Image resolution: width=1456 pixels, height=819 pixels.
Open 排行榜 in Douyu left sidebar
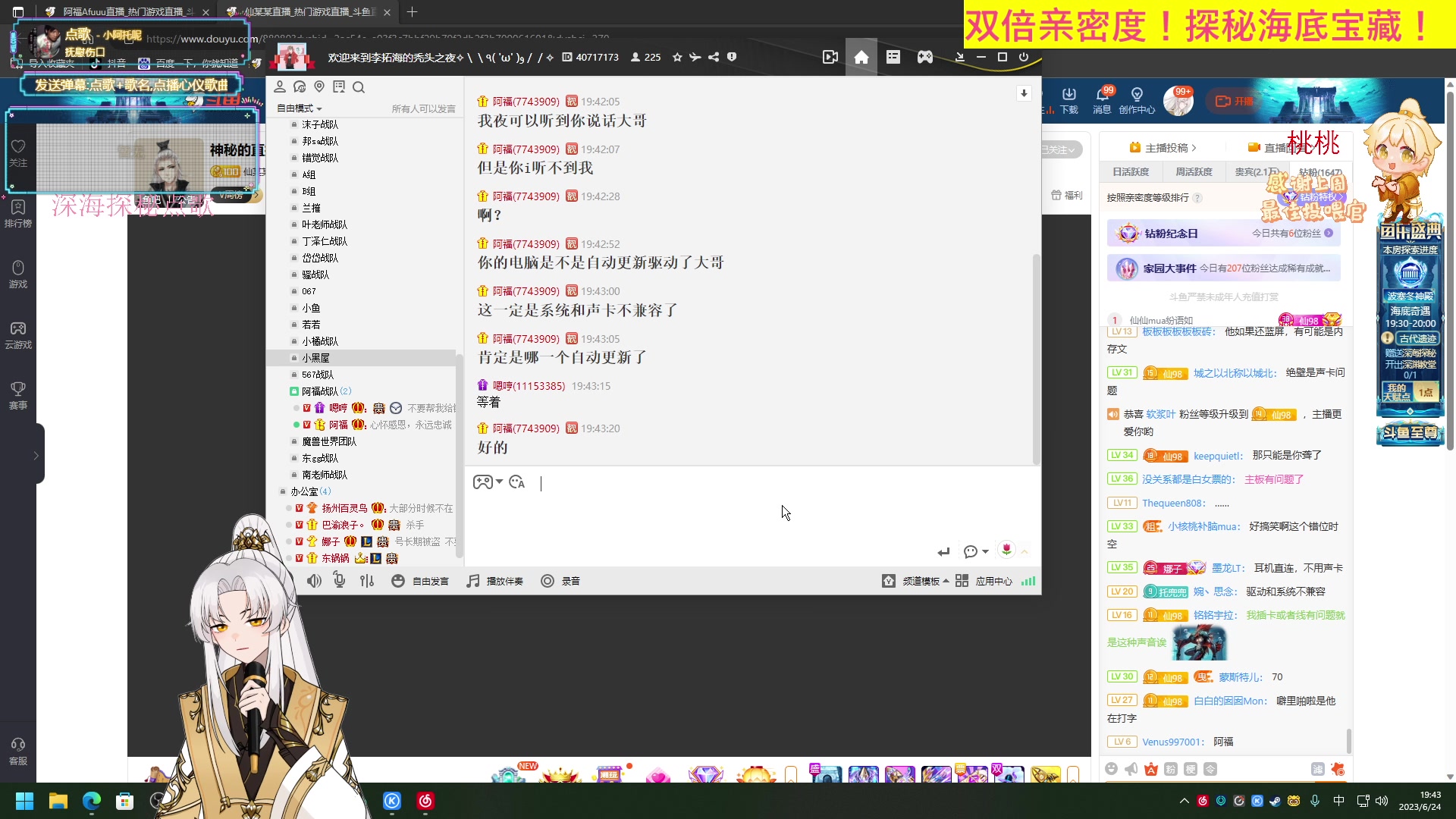coord(18,214)
